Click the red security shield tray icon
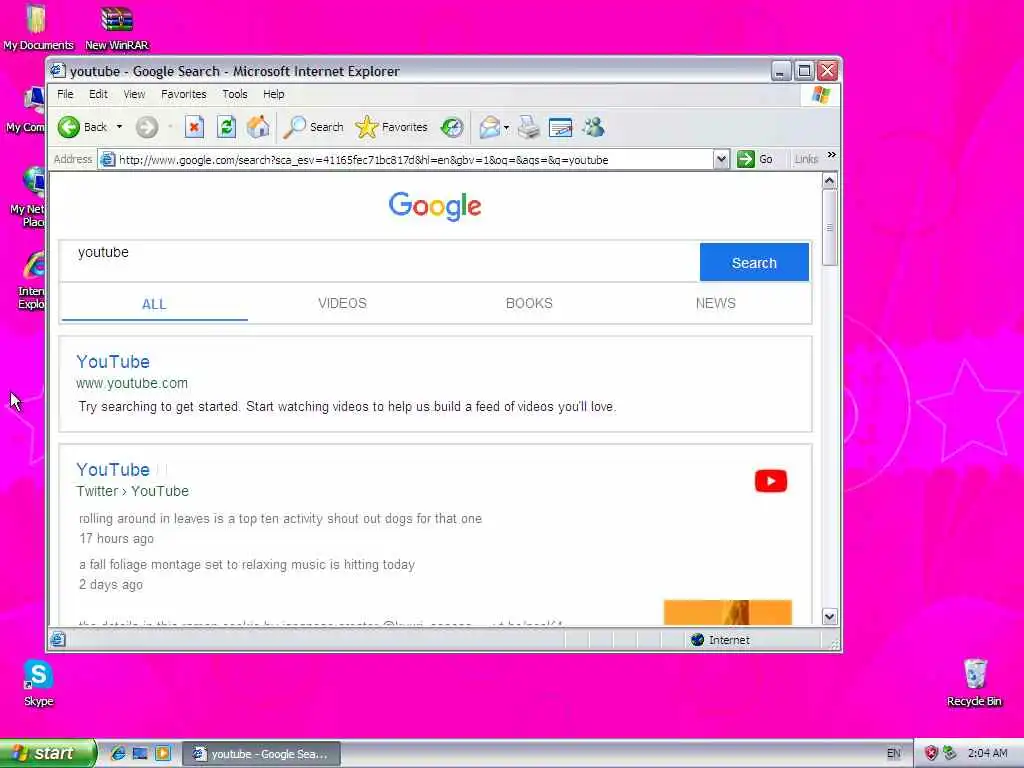 click(x=931, y=754)
